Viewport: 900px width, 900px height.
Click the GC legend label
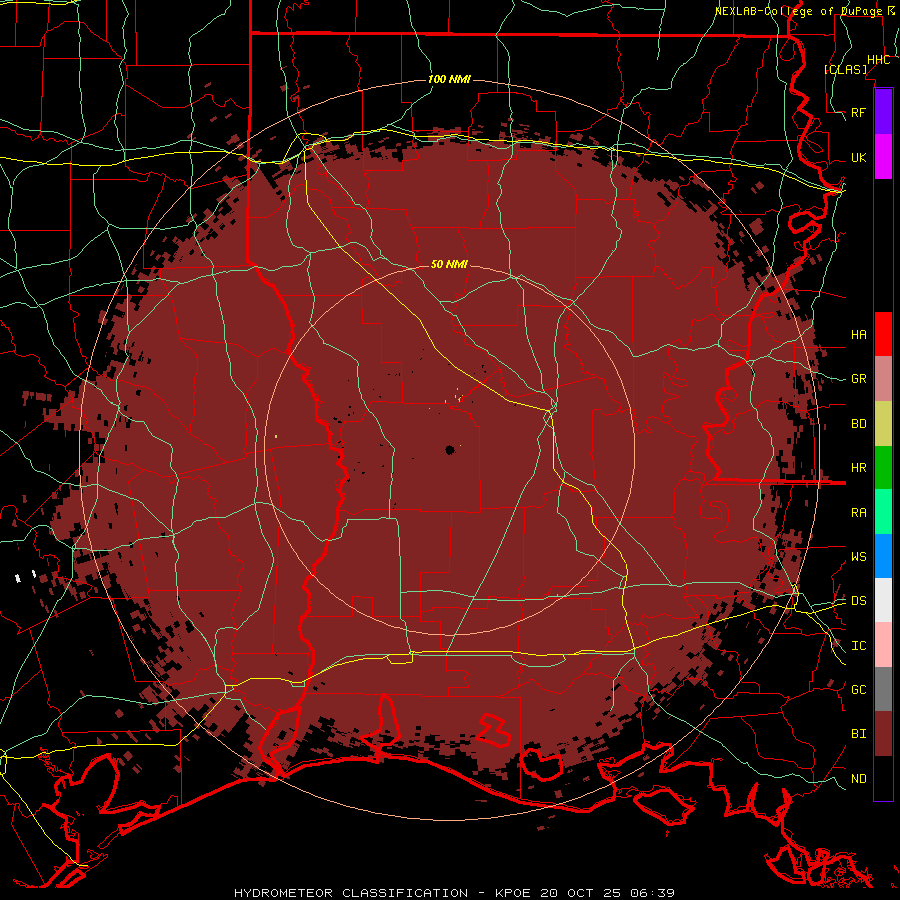point(858,690)
